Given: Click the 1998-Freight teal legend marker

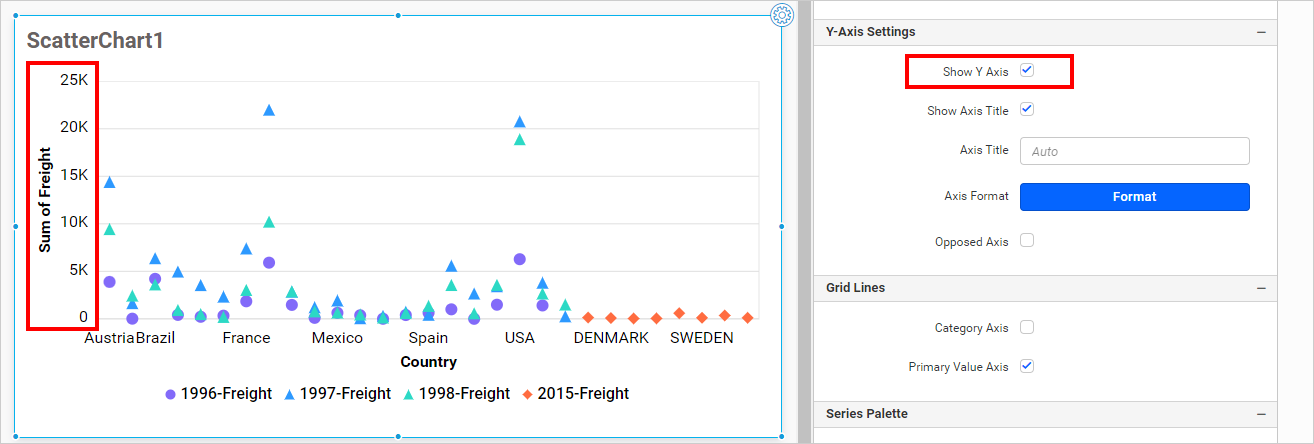Looking at the screenshot, I should 409,394.
